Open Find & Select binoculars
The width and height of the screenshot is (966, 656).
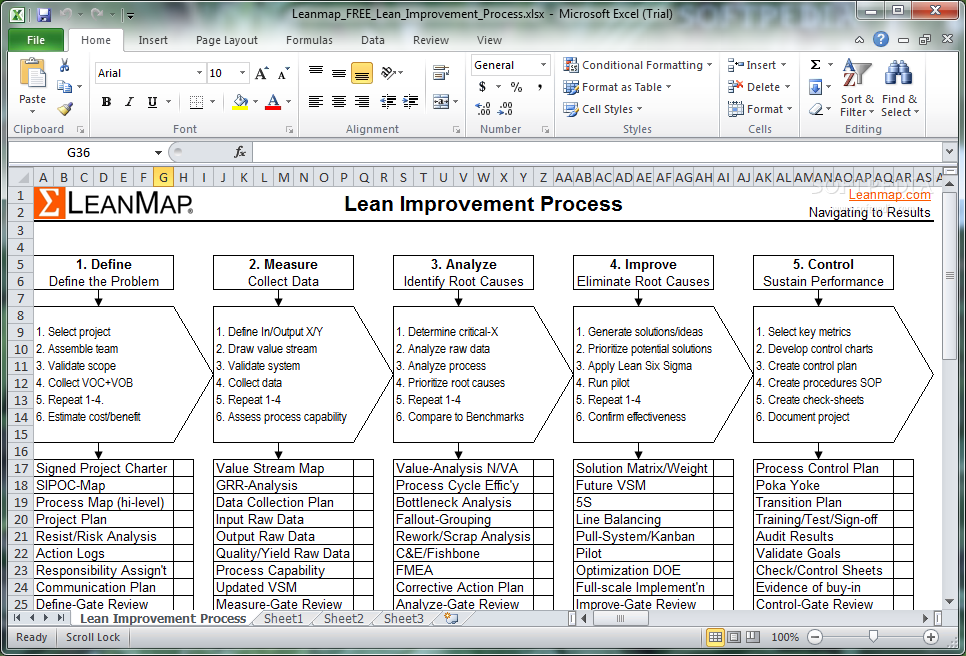pos(899,87)
